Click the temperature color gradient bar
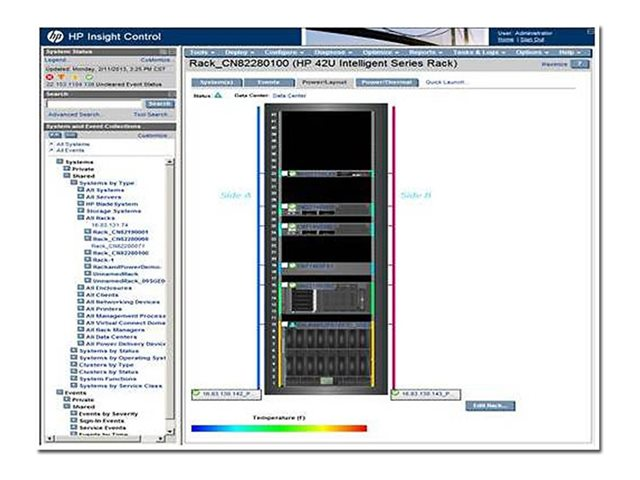This screenshot has height=480, width=640. coord(279,428)
